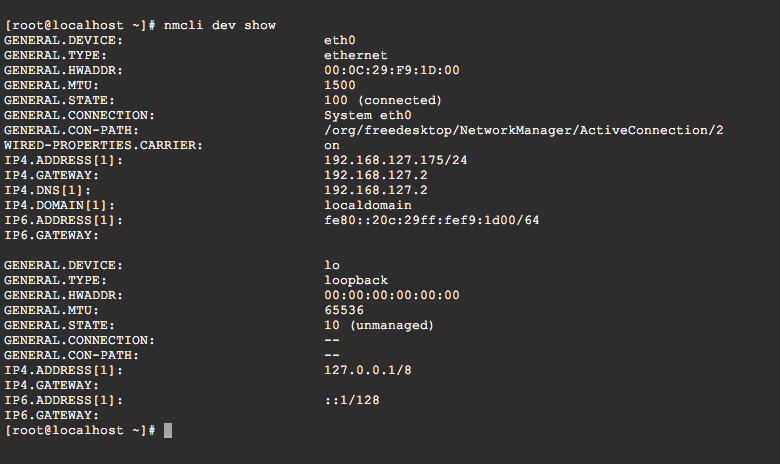Click the eth0 device name value
780x464 pixels.
click(x=340, y=40)
